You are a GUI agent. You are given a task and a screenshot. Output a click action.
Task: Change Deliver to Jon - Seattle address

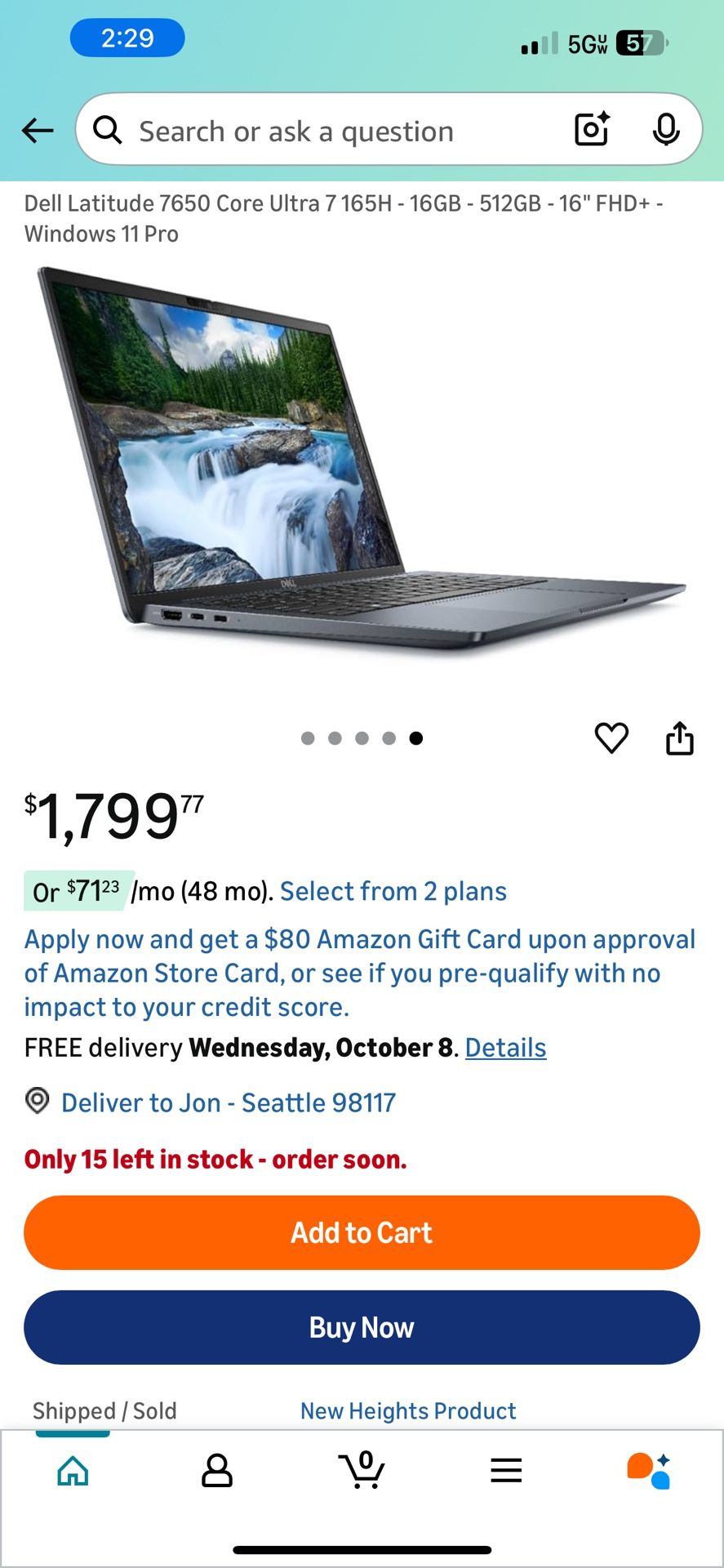(x=229, y=1102)
